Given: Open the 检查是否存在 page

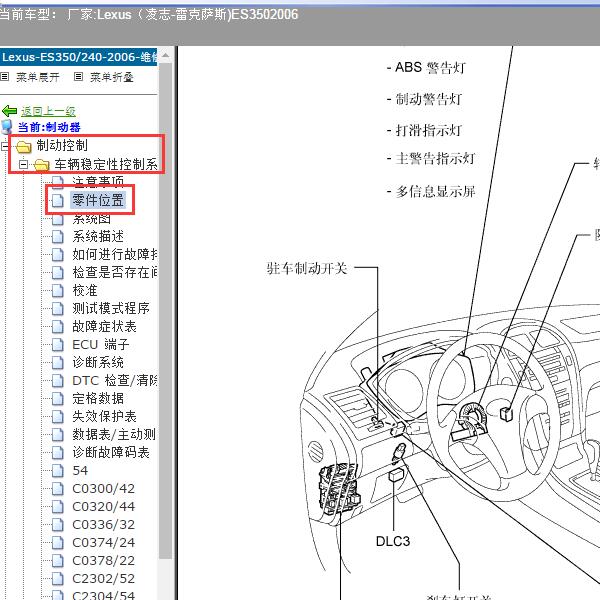Looking at the screenshot, I should pyautogui.click(x=115, y=272).
